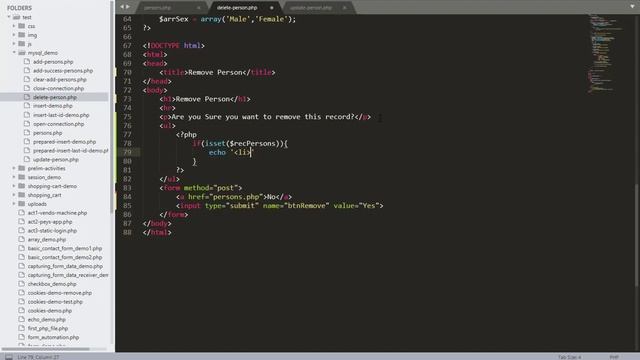Open insert-demo.php file
Screen dimensions: 640x360
tap(53, 106)
